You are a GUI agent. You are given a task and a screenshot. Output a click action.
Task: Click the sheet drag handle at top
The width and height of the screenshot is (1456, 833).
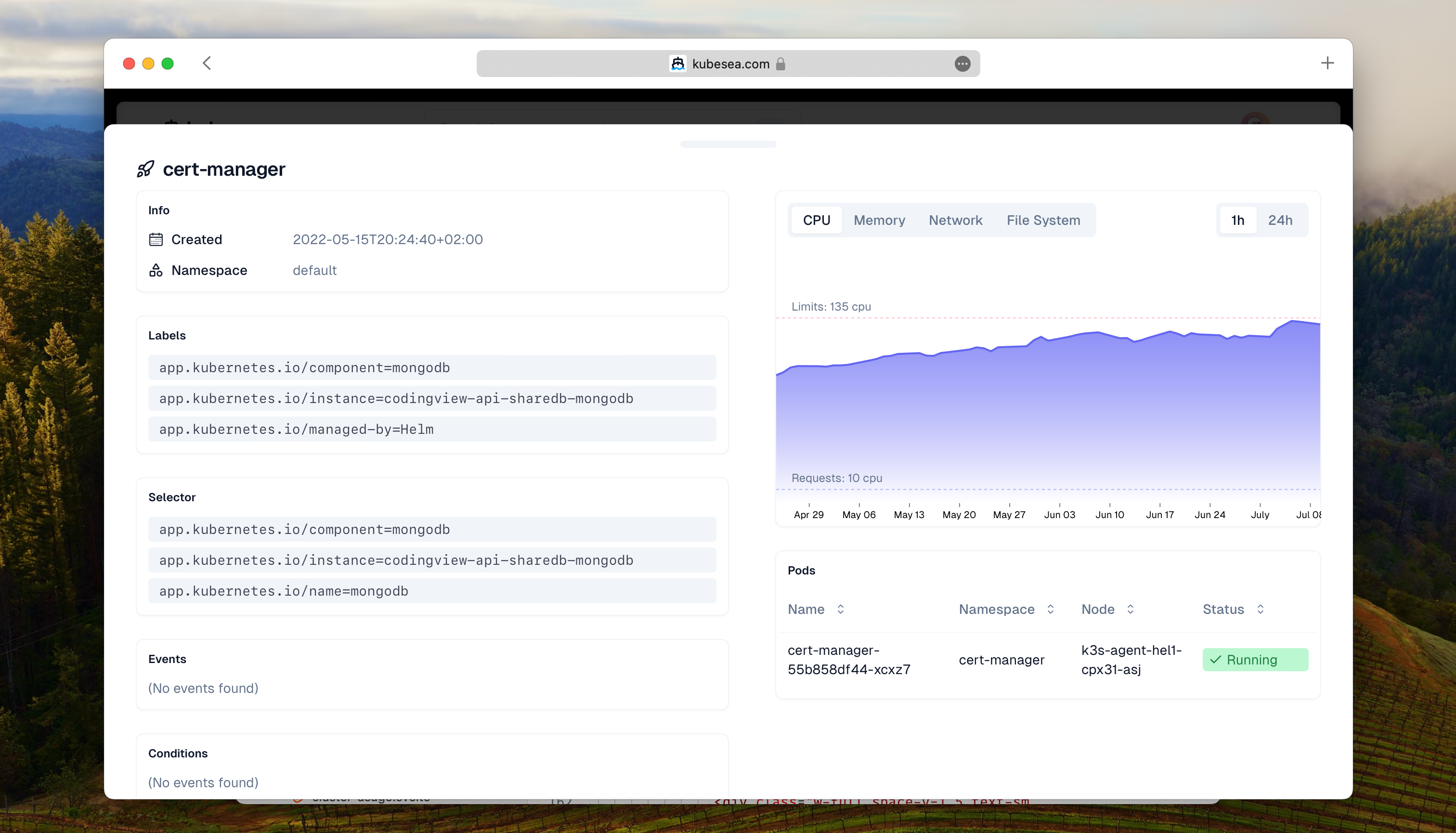click(x=728, y=144)
